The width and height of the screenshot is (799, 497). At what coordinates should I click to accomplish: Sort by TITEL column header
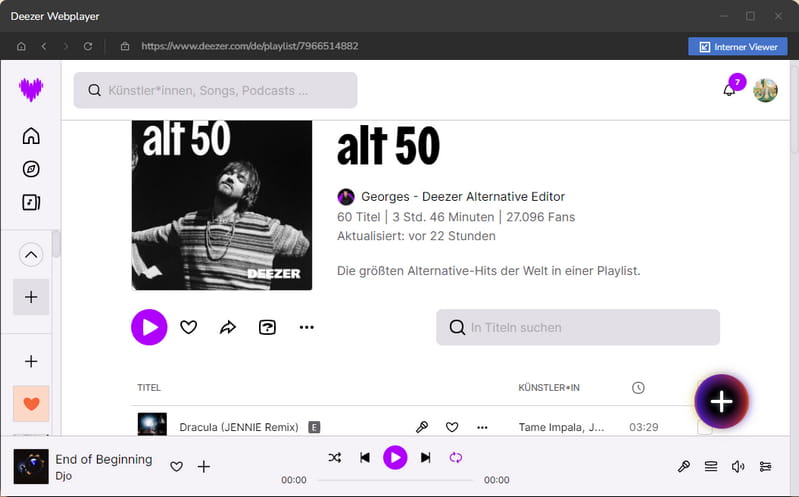point(149,387)
